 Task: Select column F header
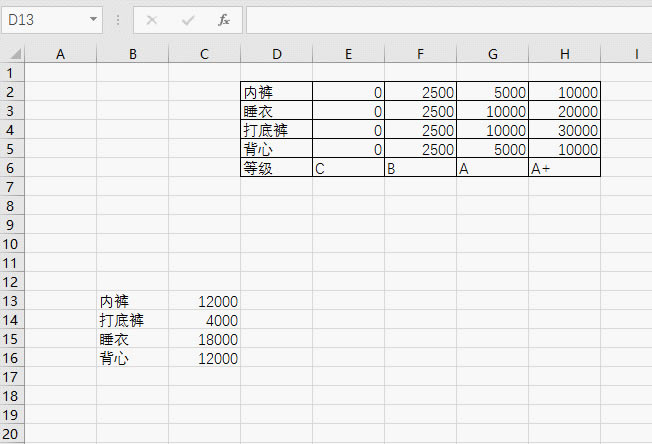tap(420, 54)
